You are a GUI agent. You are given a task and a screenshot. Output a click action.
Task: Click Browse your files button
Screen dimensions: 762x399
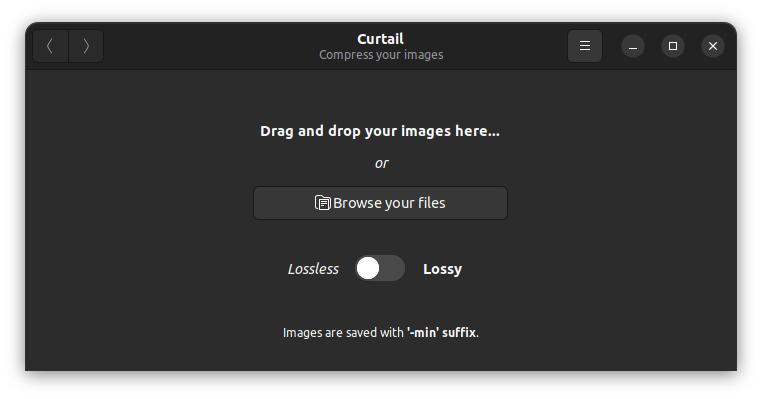[x=380, y=203]
